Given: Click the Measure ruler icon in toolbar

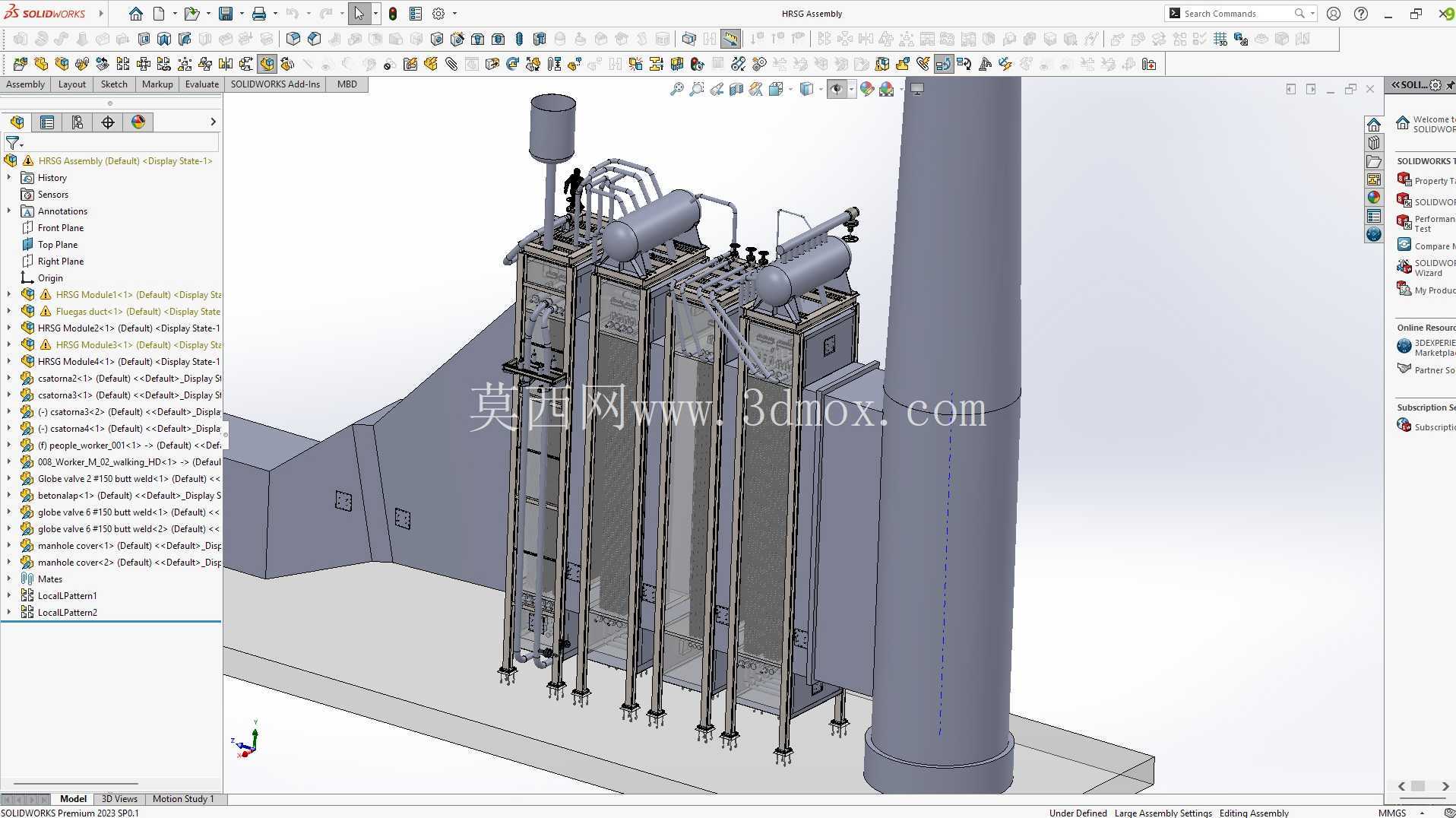Looking at the screenshot, I should coord(730,39).
